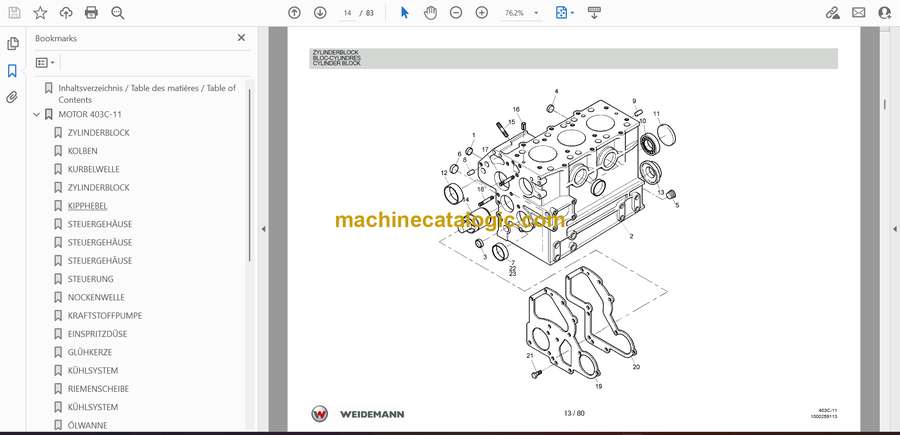Zoom out with minus button
Viewport: 900px width, 435px height.
[x=456, y=13]
